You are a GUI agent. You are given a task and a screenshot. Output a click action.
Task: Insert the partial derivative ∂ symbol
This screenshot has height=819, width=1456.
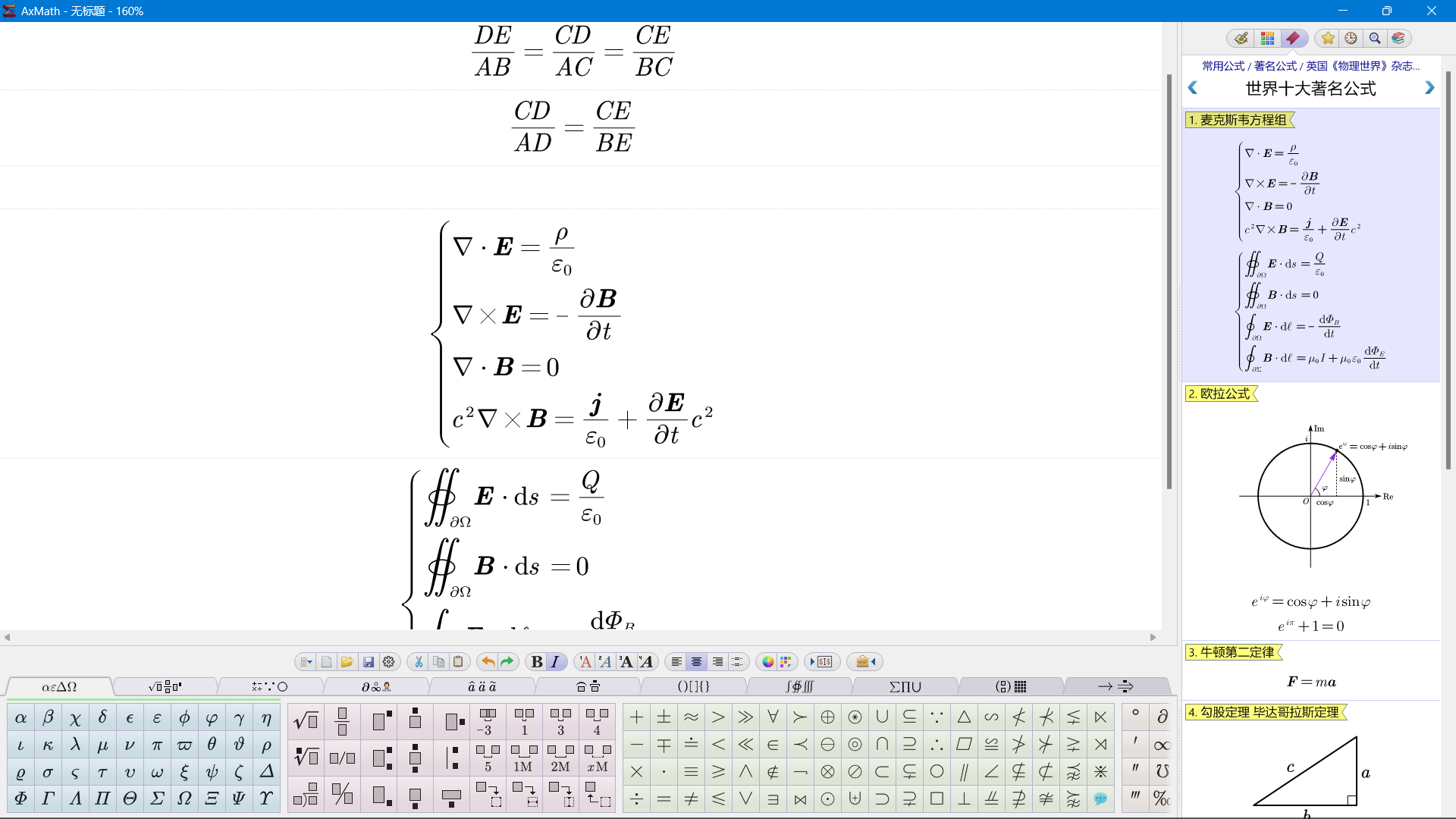[1162, 717]
